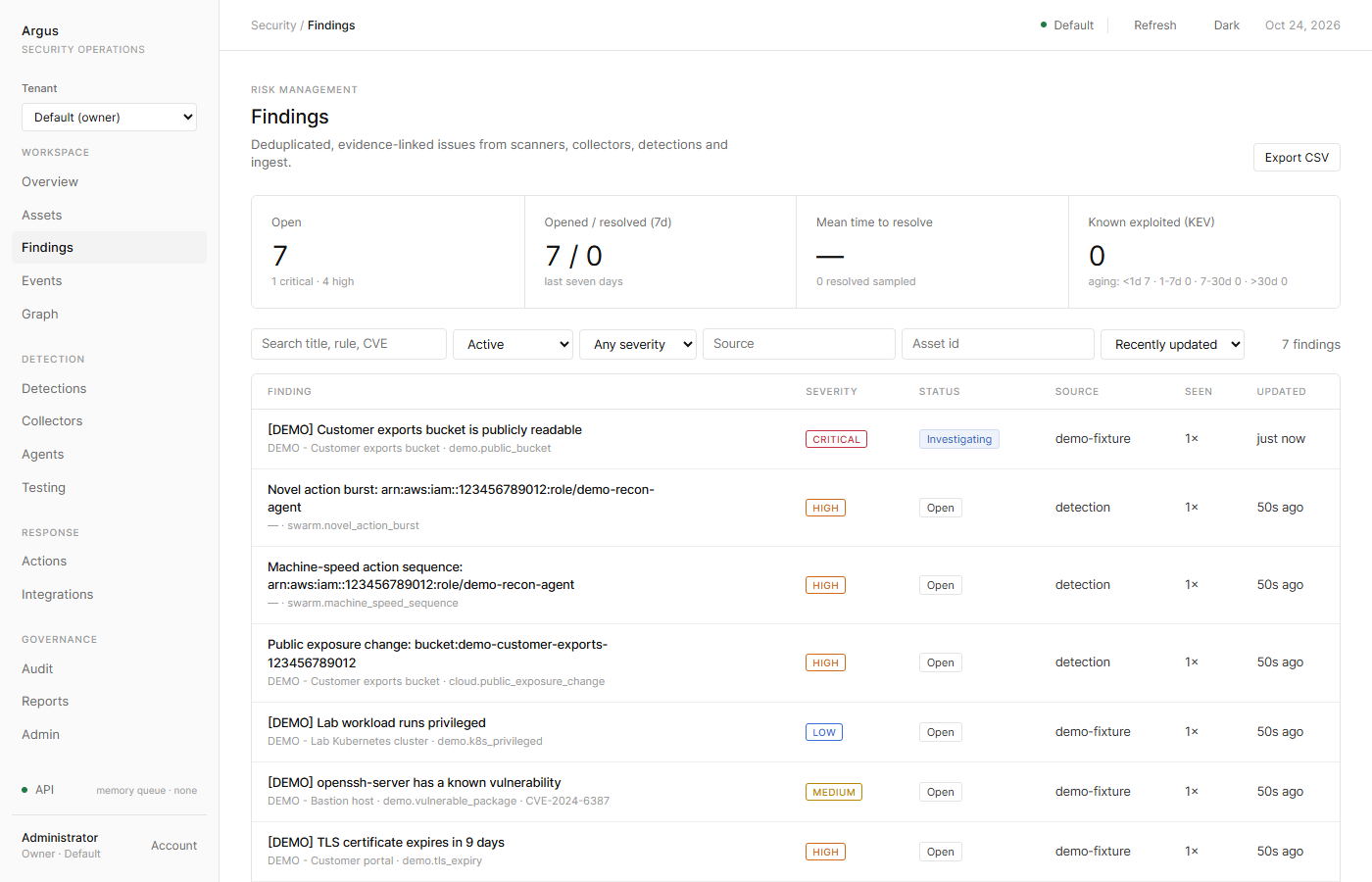Open the Lab workload runs privileged finding
The width and height of the screenshot is (1372, 882).
point(796,732)
